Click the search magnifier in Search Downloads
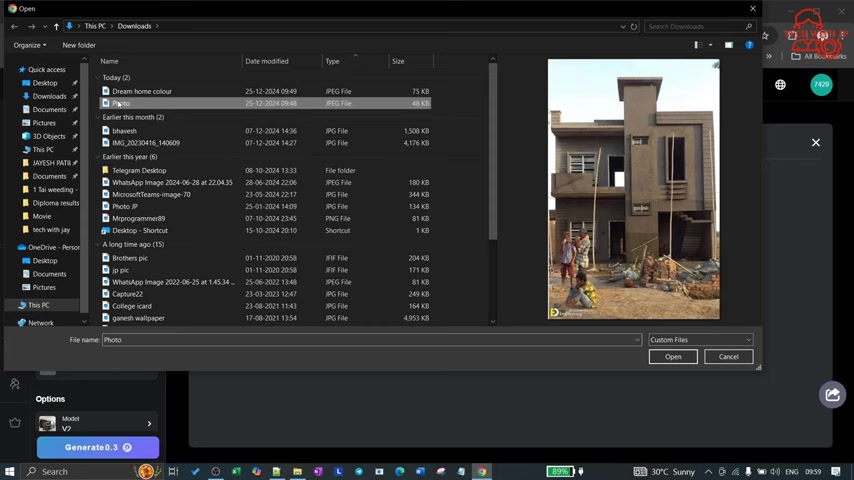 (748, 26)
